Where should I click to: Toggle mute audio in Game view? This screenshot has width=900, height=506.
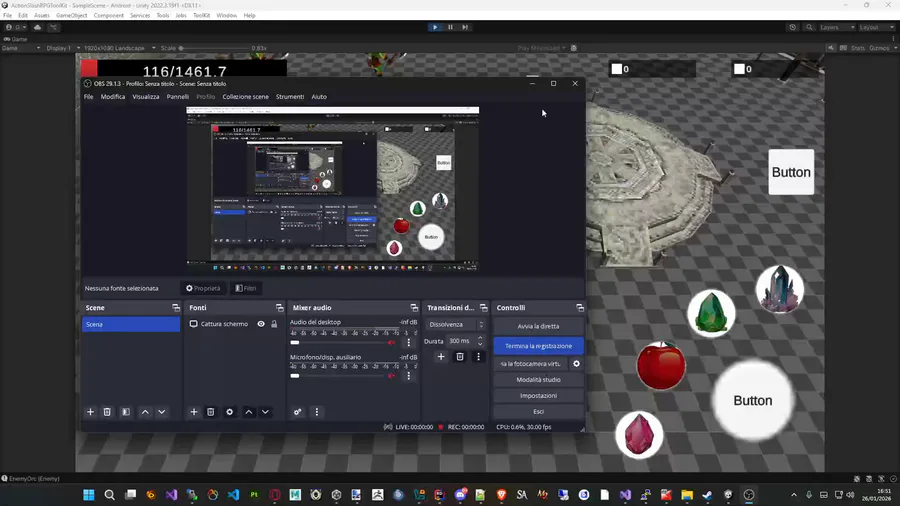pyautogui.click(x=831, y=48)
